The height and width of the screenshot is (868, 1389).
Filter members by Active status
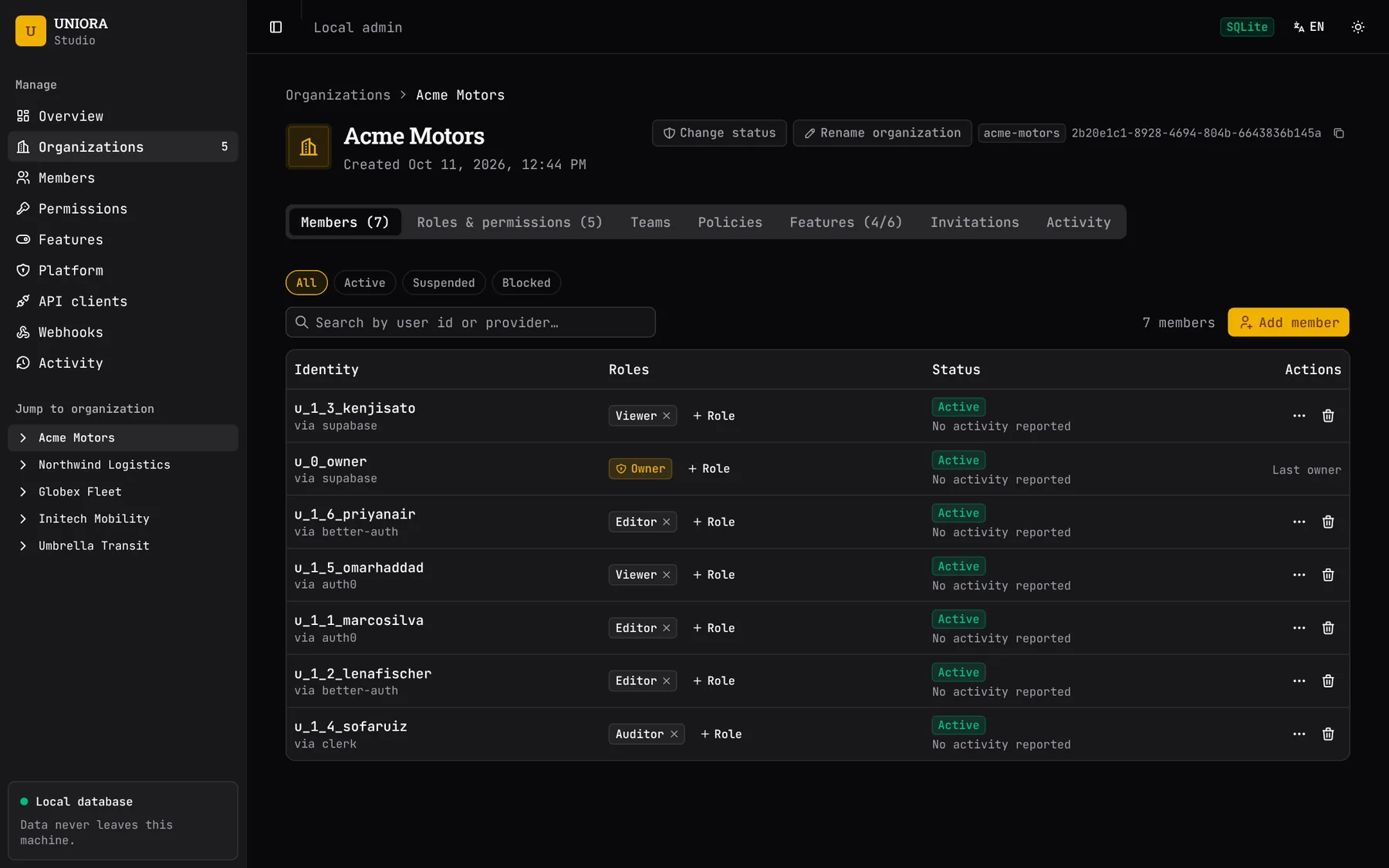364,282
